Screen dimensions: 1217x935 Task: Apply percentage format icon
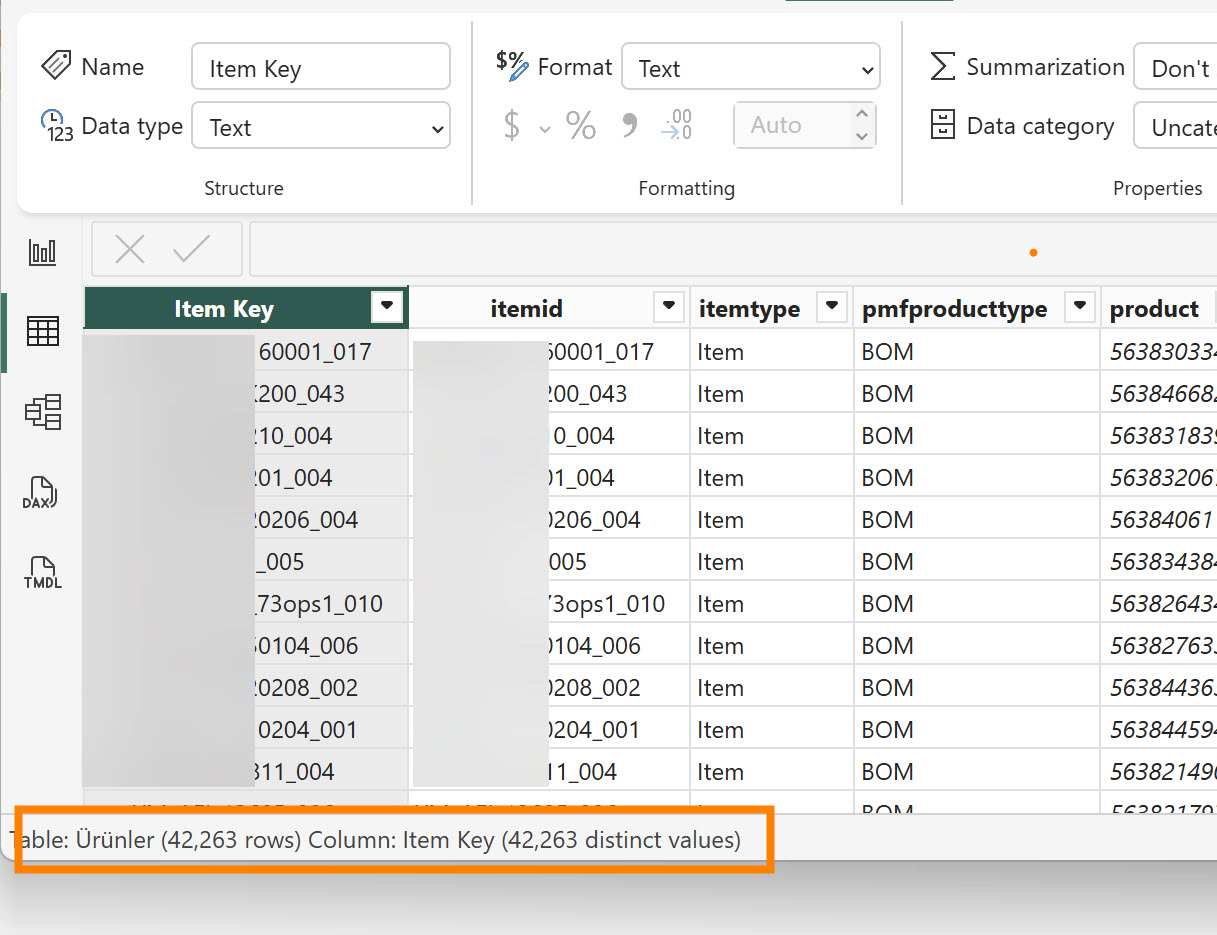(581, 126)
